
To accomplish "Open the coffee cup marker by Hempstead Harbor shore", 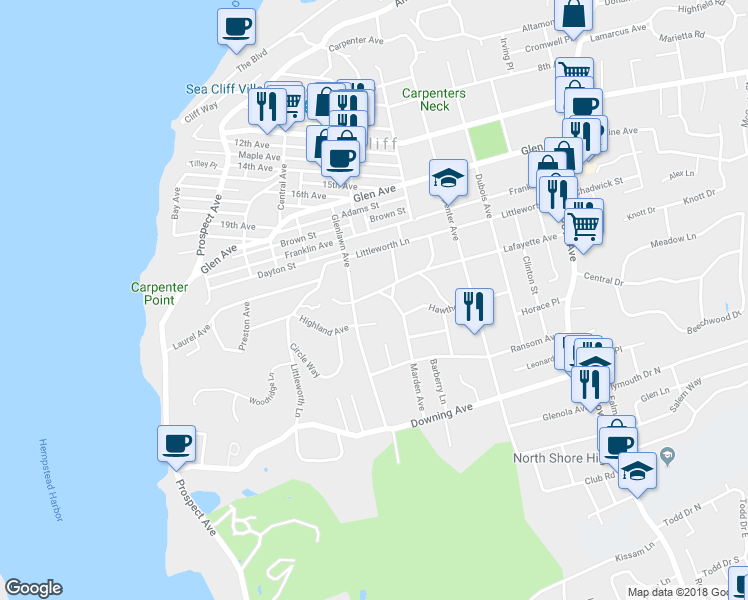I will click(177, 445).
